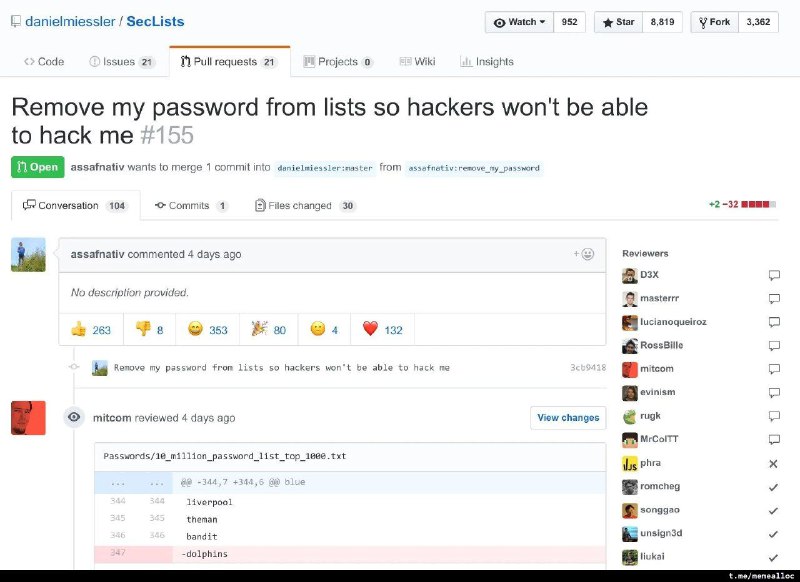Viewport: 800px width, 582px height.
Task: Open assafnativ author link in header
Action: pyautogui.click(x=97, y=167)
